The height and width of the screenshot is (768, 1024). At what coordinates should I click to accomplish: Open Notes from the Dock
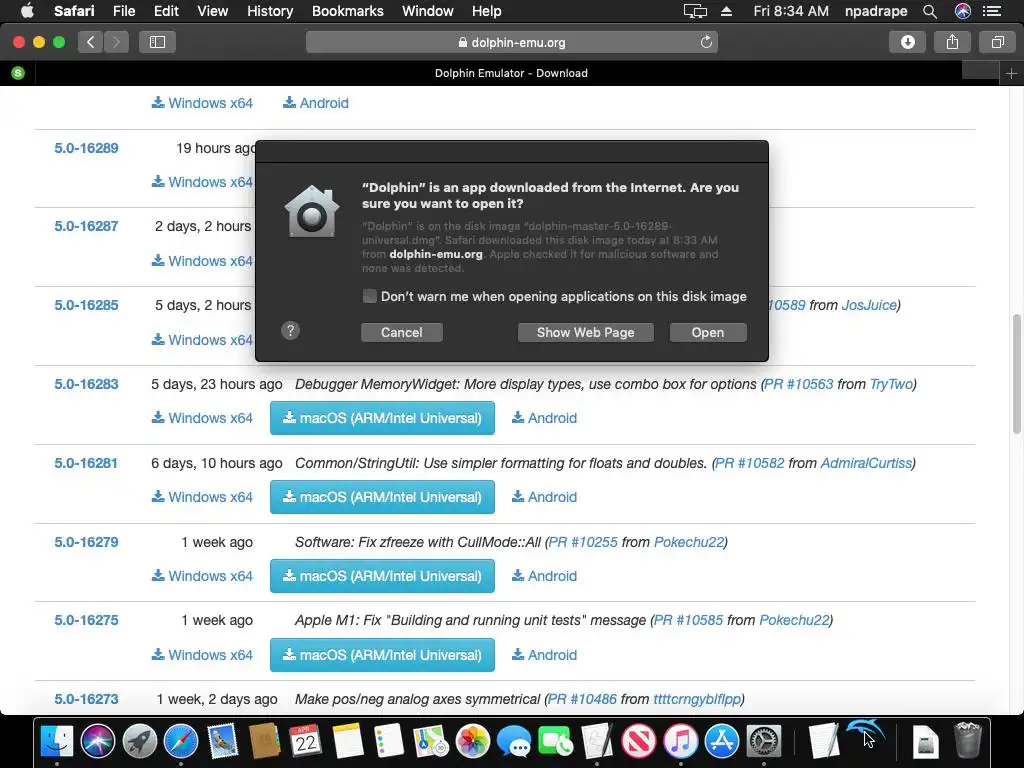pos(347,741)
